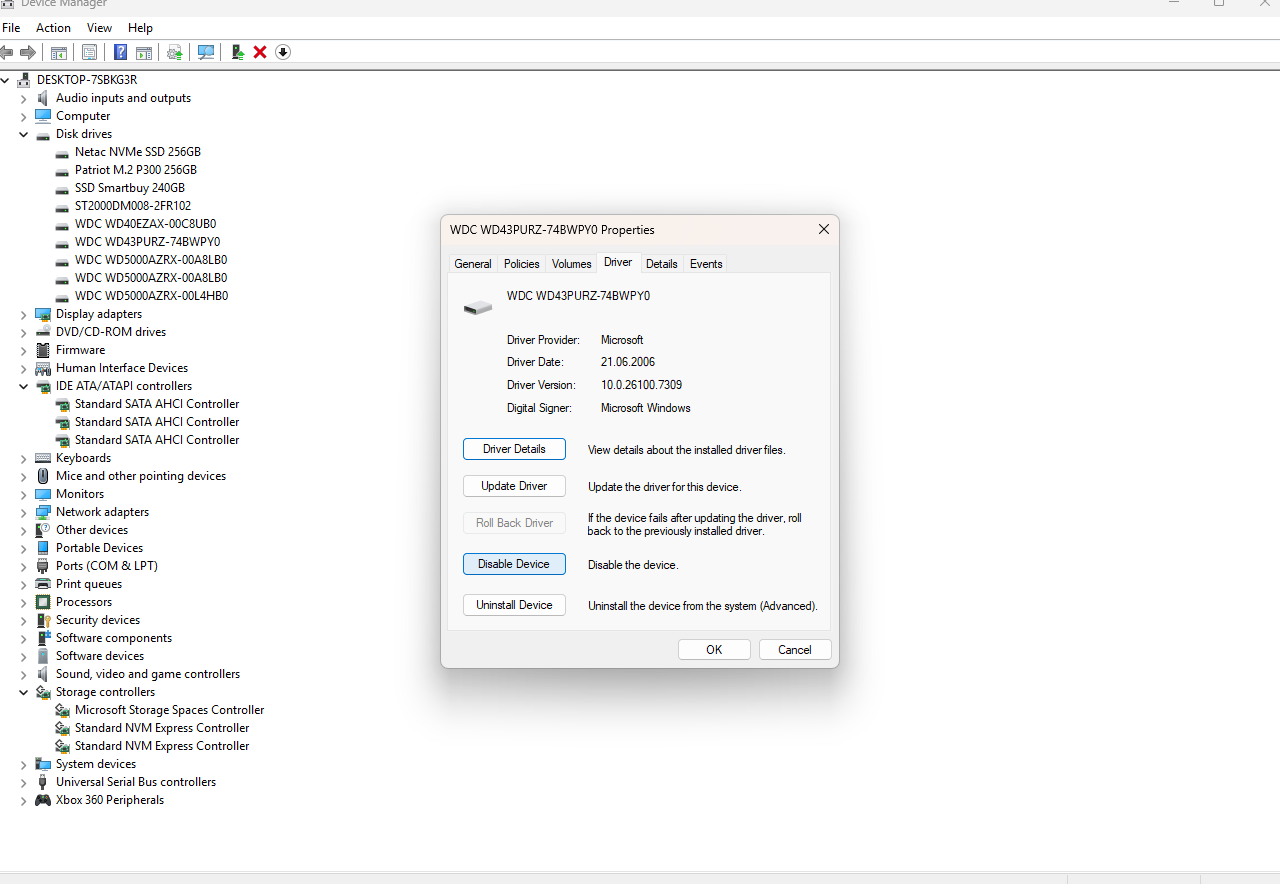Click the Driver Version value 10.0.26100.7309
This screenshot has height=884, width=1280.
pos(642,385)
